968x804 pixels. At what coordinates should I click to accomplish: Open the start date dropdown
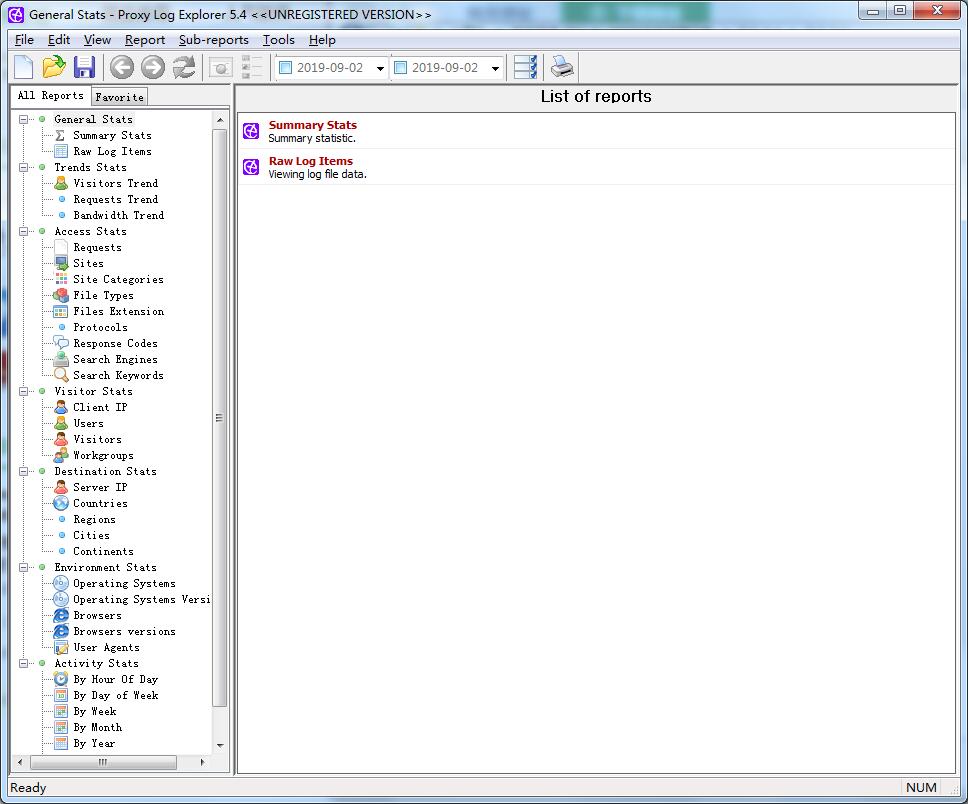(380, 68)
